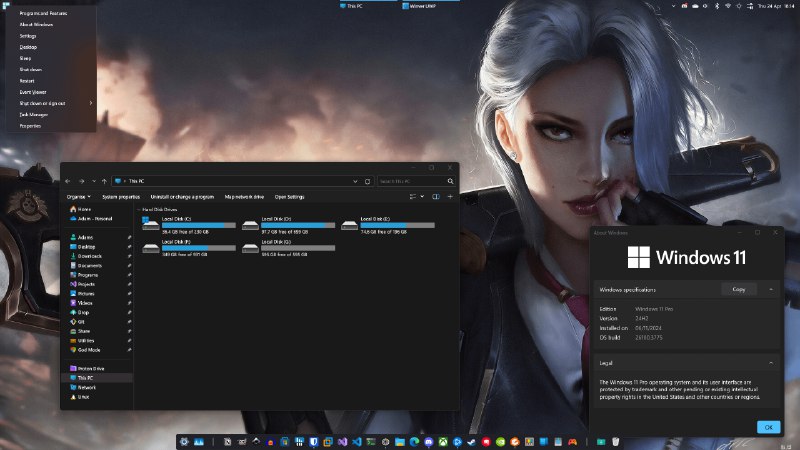This screenshot has height=450, width=800.
Task: Collapse the Legal section
Action: 771,363
